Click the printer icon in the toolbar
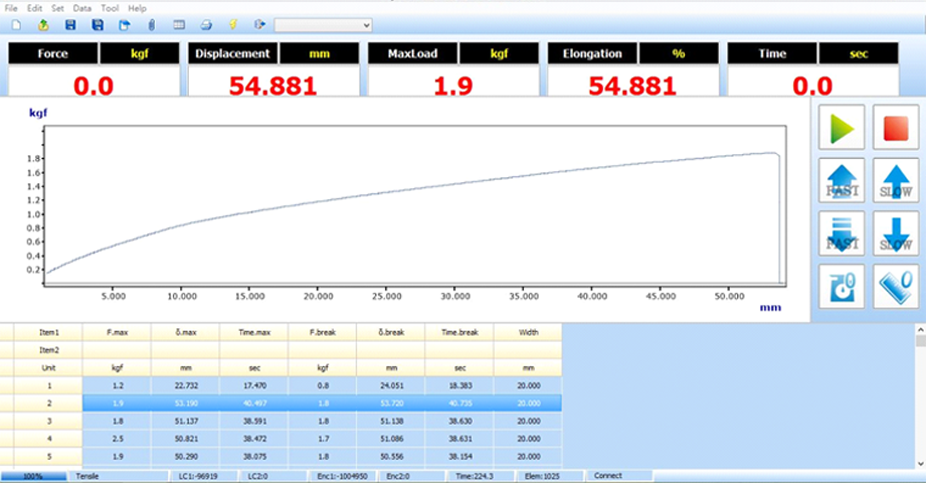926x483 pixels. (x=206, y=24)
